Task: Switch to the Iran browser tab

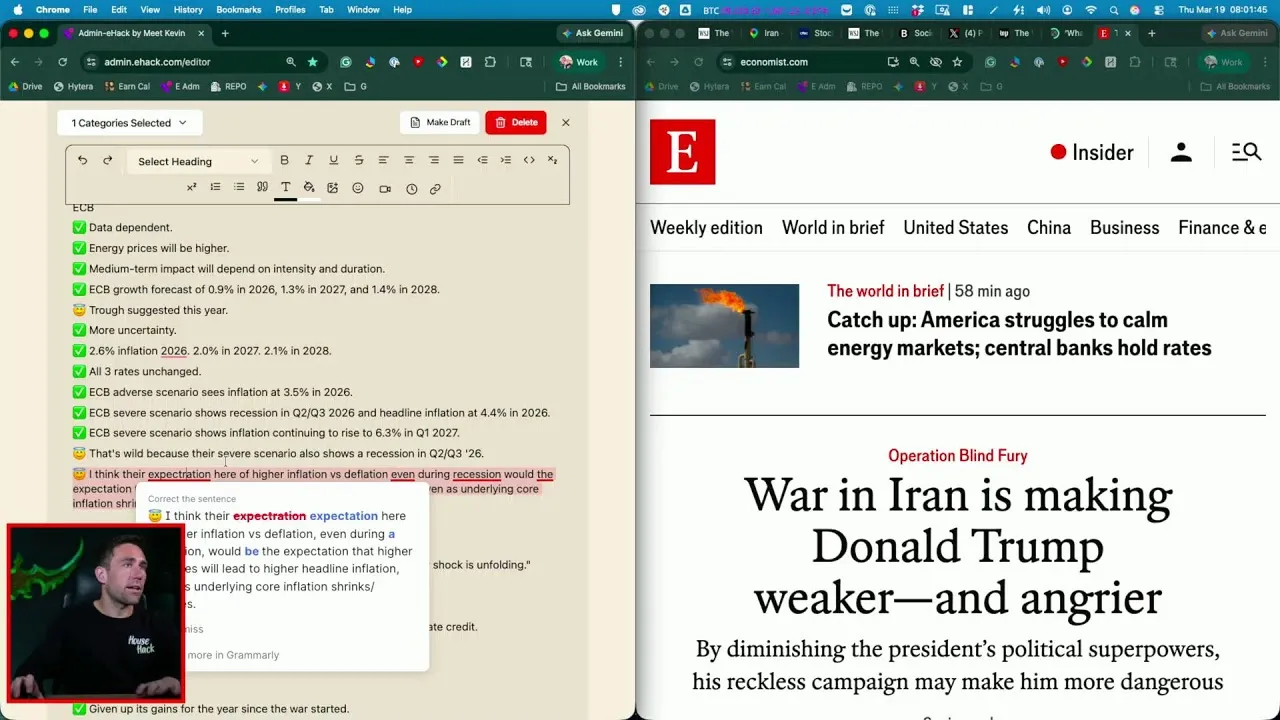Action: point(765,33)
